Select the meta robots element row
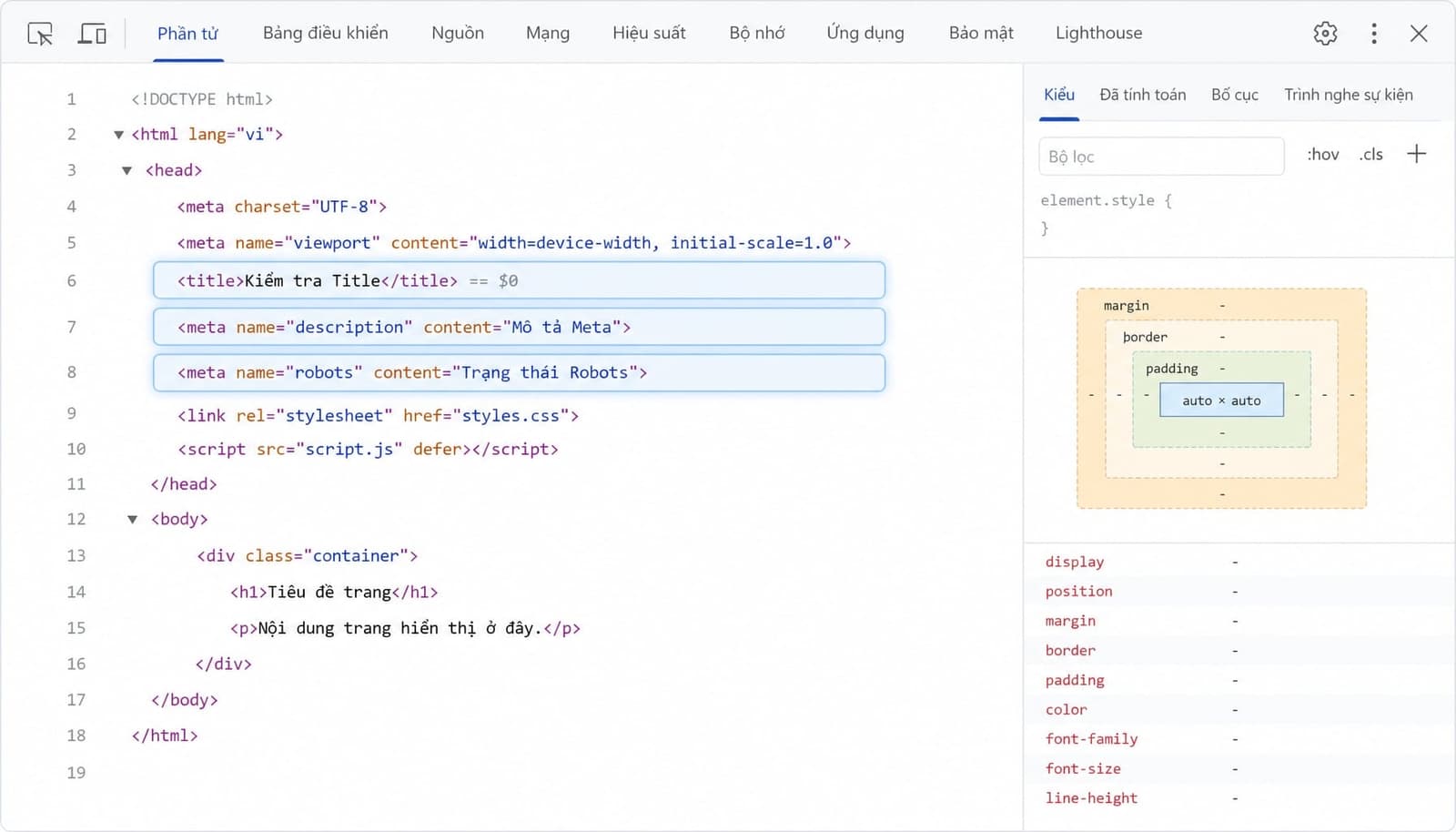Viewport: 1456px width, 832px height. point(519,372)
